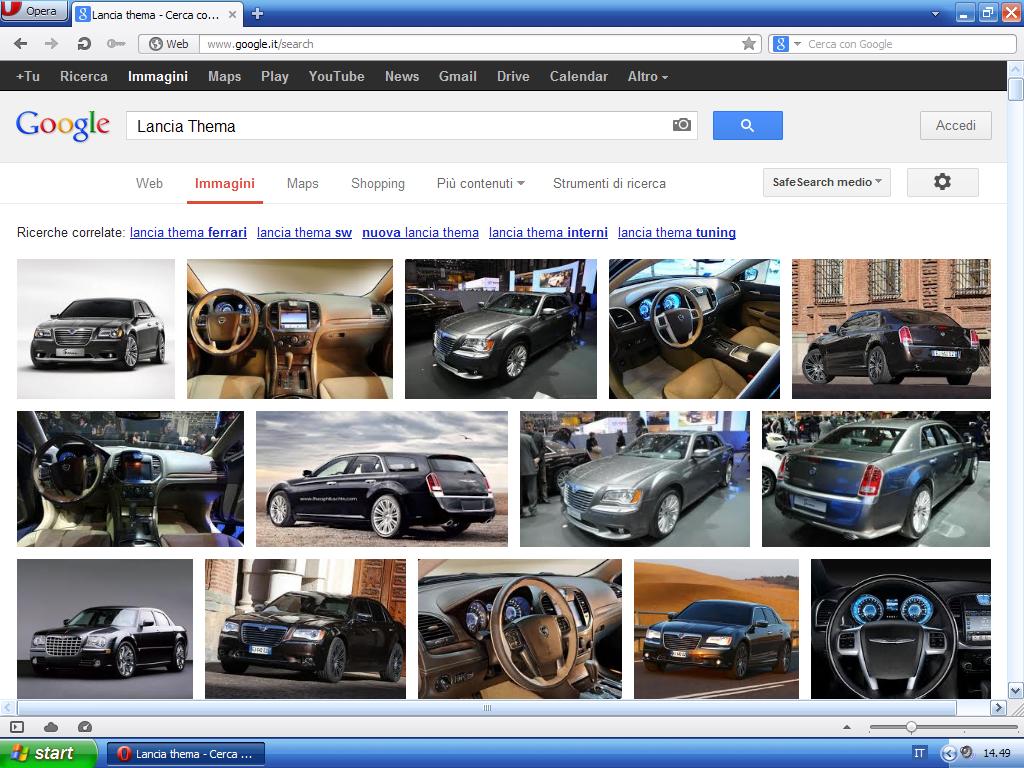Screen dimensions: 1024x768
Task: Open Maps in the black Google bar
Action: (225, 76)
